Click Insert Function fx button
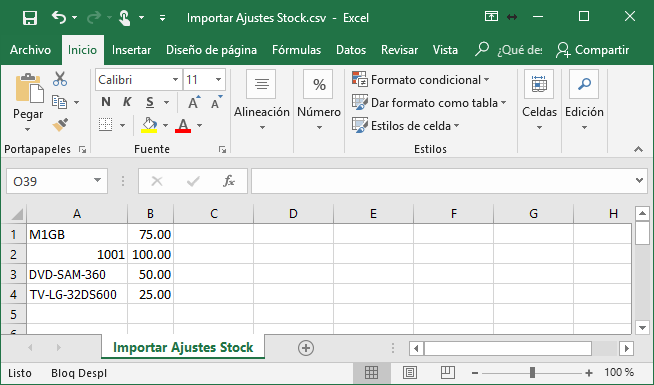654x385 pixels. pyautogui.click(x=229, y=181)
